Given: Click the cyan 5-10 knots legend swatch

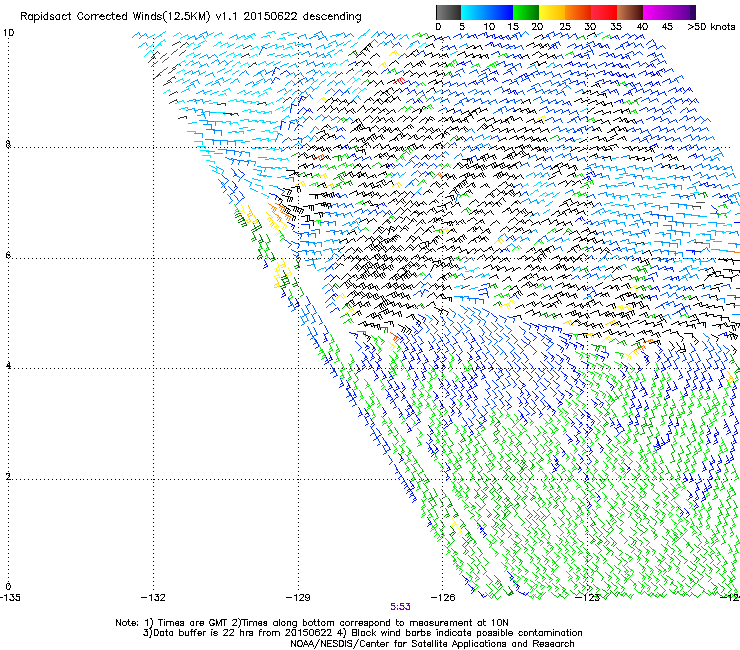Looking at the screenshot, I should [474, 12].
